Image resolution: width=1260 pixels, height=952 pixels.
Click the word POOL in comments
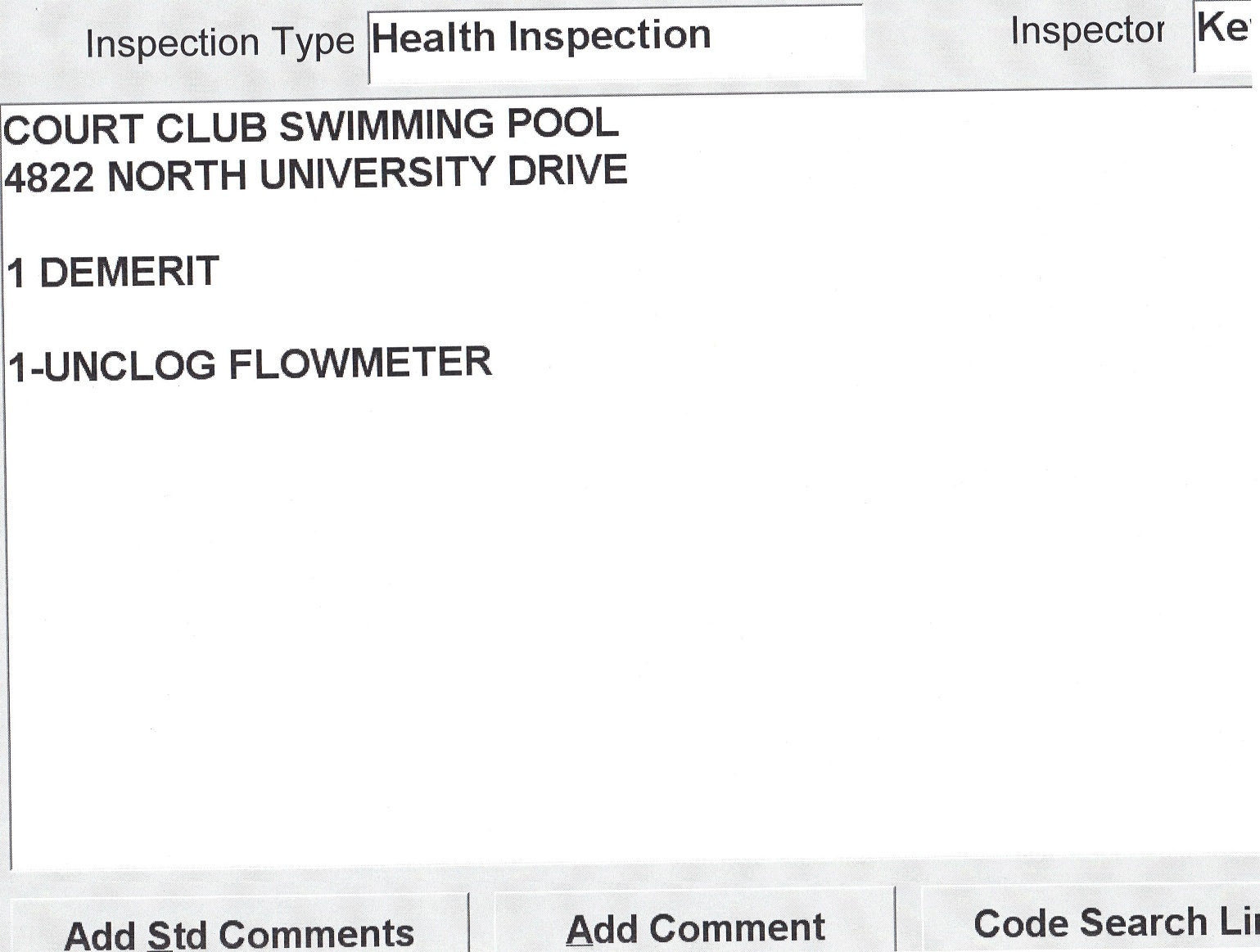(562, 124)
